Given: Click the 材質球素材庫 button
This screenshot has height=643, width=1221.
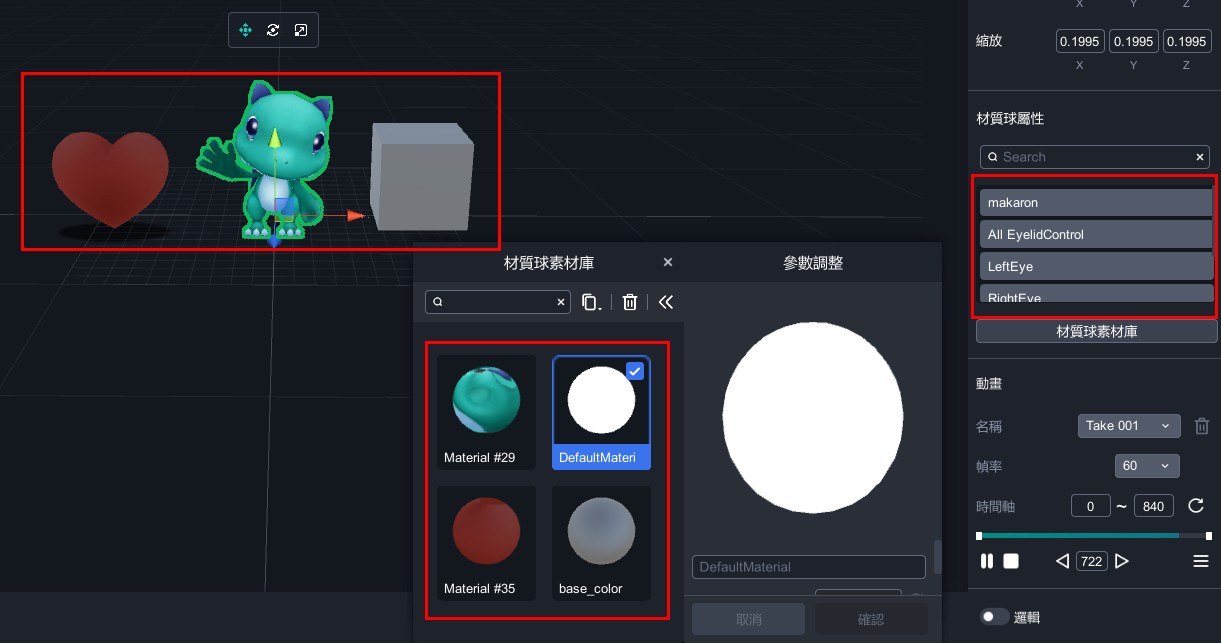Looking at the screenshot, I should [x=1096, y=331].
